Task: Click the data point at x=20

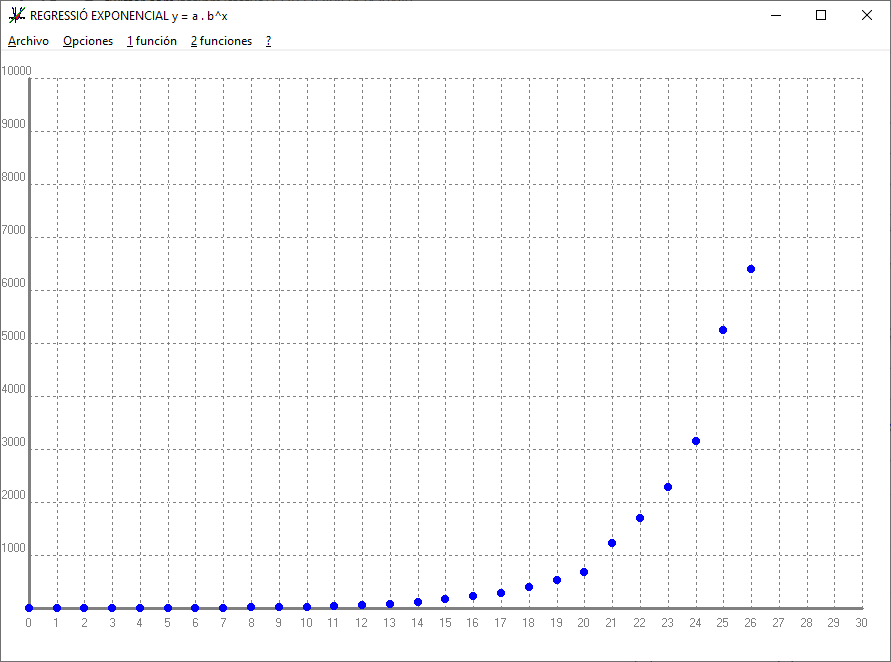Action: [584, 572]
